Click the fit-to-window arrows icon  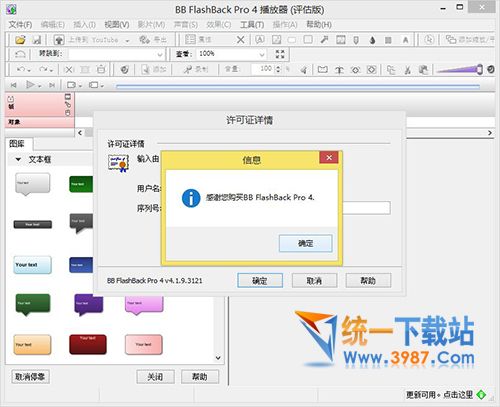[280, 54]
